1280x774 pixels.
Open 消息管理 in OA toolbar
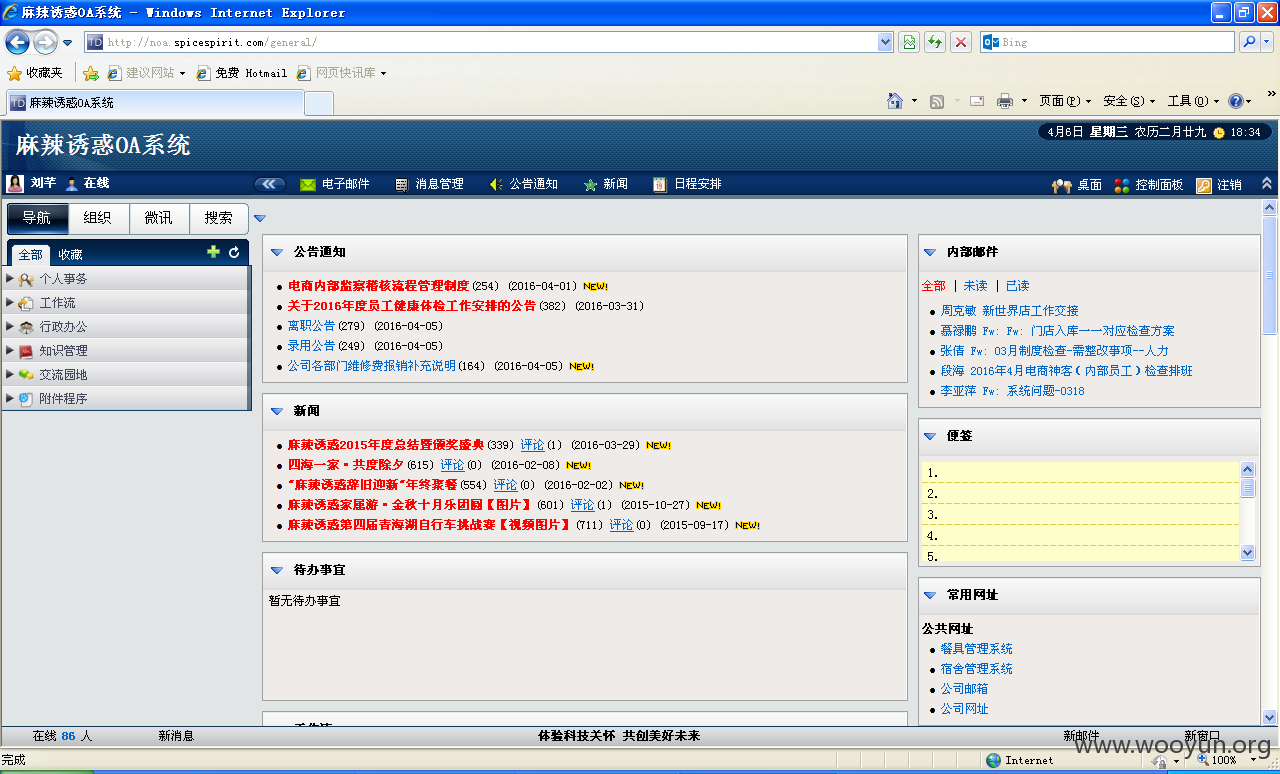(430, 184)
